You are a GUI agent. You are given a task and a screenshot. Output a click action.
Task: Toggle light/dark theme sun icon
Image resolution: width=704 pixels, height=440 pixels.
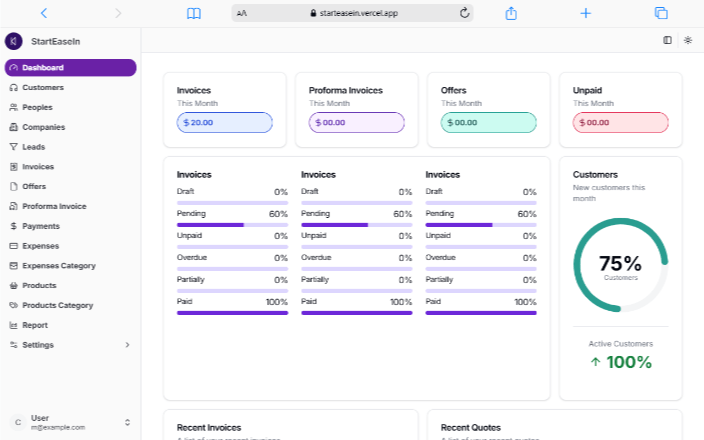pyautogui.click(x=687, y=40)
